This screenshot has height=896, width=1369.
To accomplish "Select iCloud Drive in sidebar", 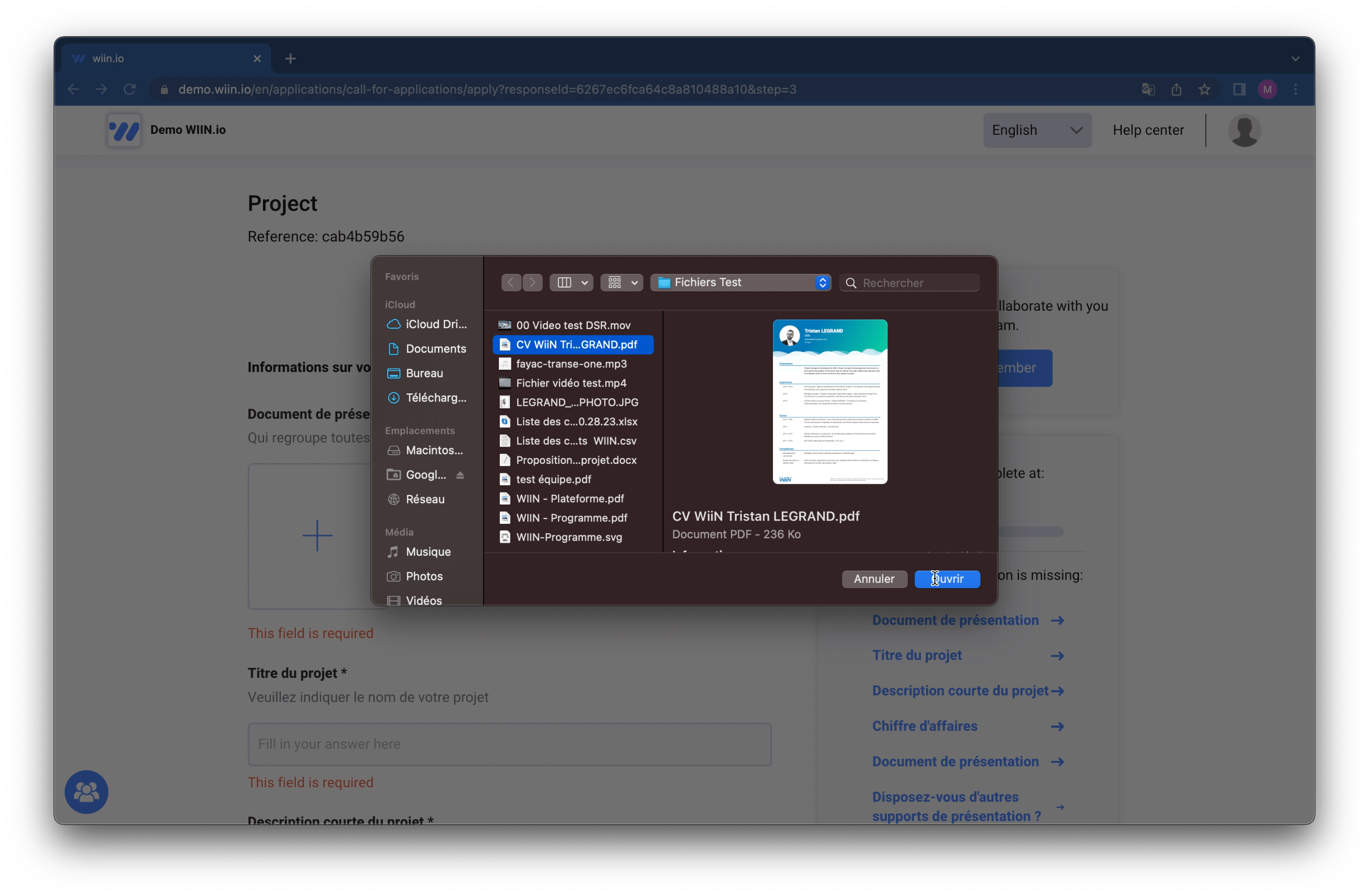I will pos(427,324).
